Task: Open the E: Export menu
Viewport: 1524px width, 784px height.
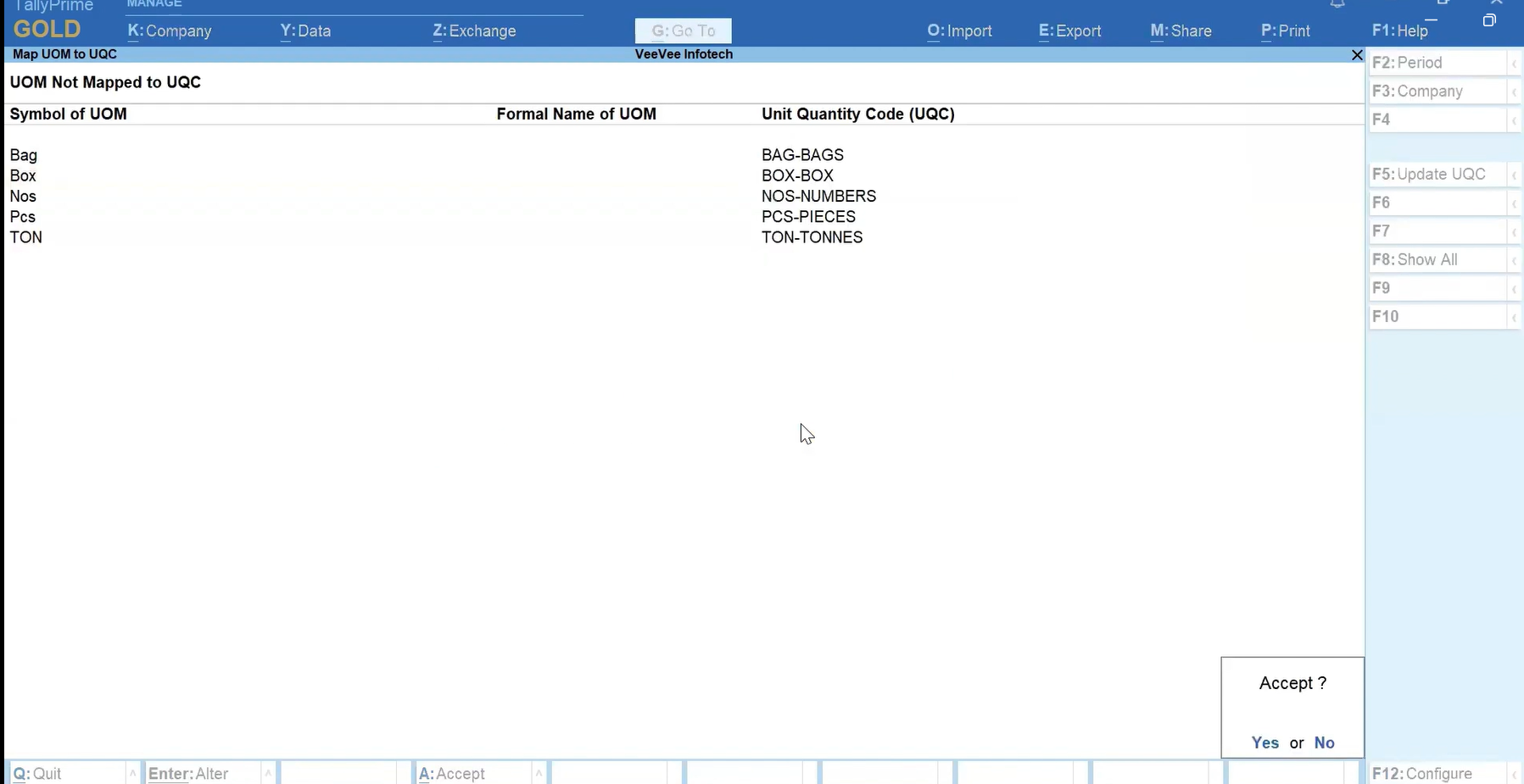Action: [x=1069, y=31]
